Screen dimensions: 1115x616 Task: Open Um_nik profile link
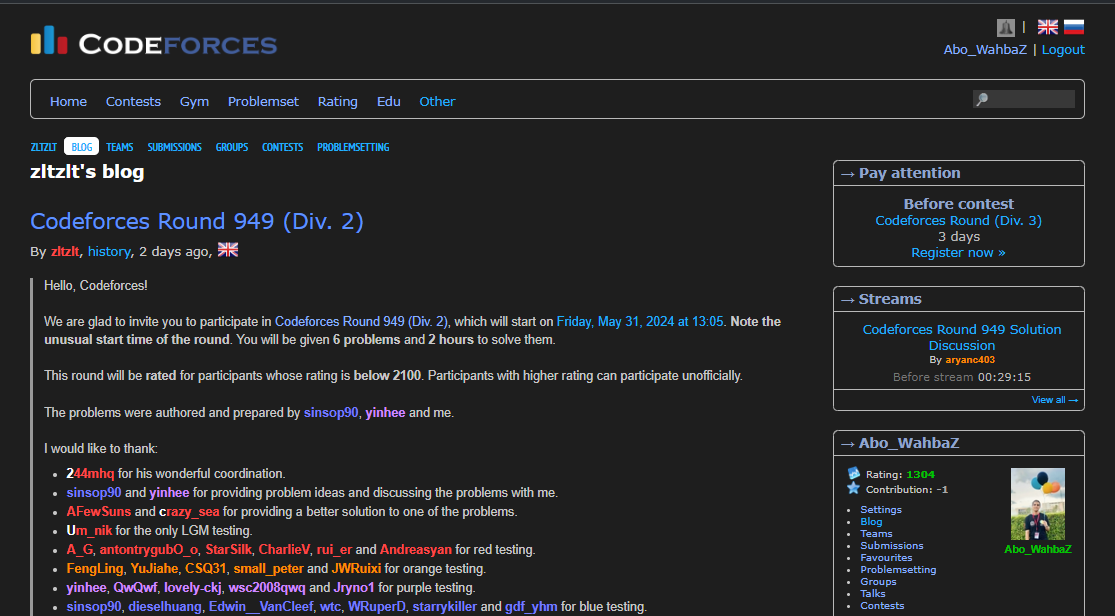tap(90, 531)
